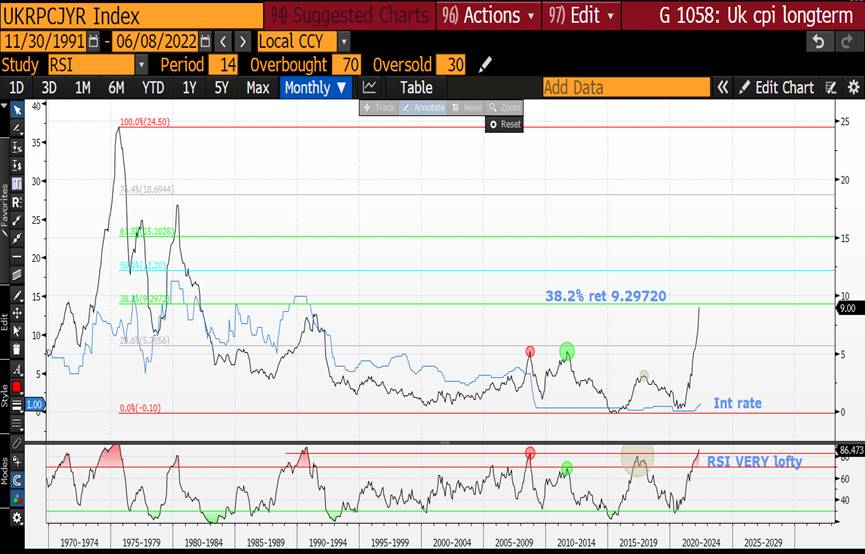Screen dimensions: 865x554
Task: Select the arrow pointer tool in left toolbar
Action: 17,110
